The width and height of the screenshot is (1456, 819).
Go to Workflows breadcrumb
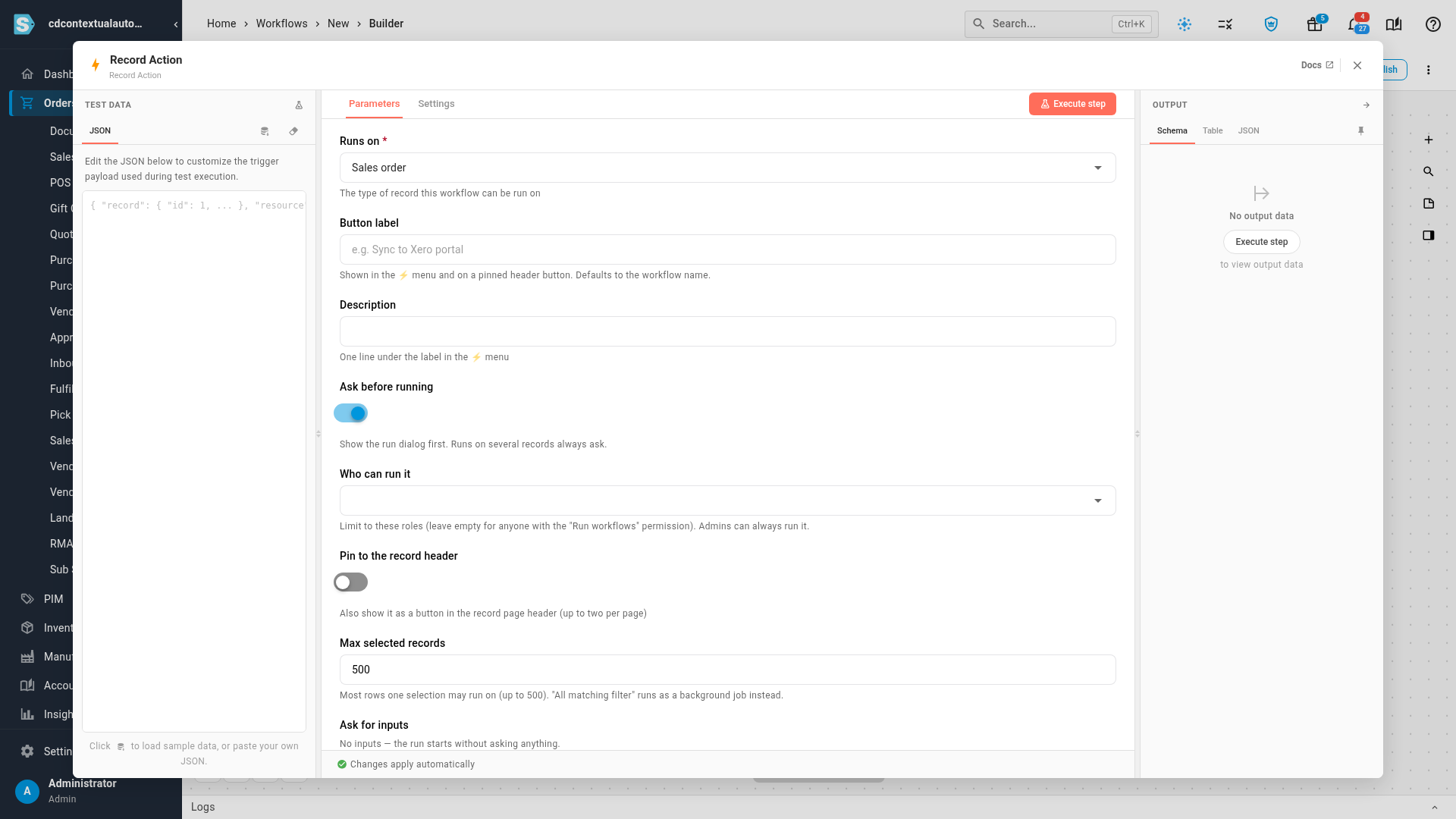coord(281,24)
